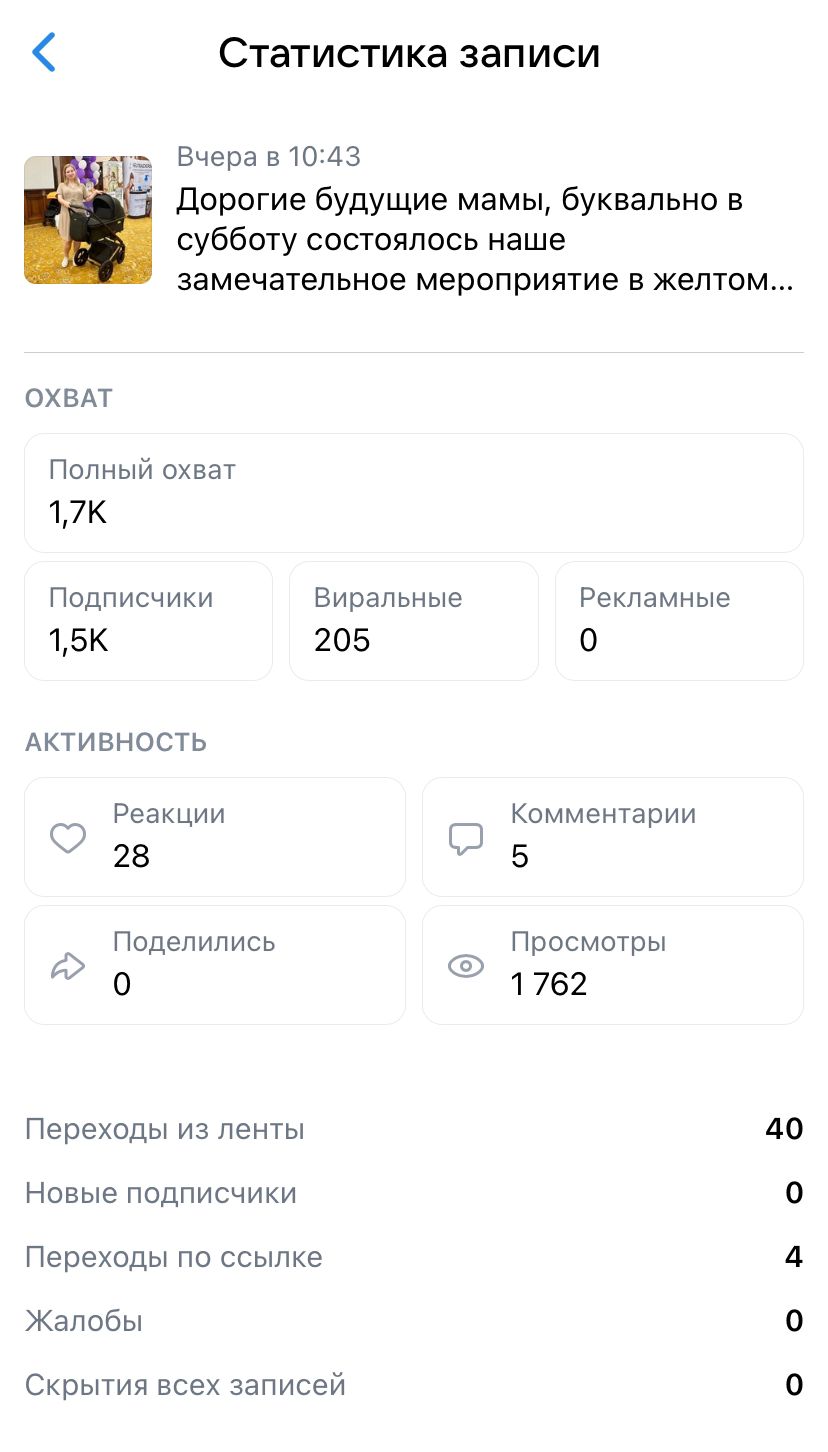This screenshot has height=1452, width=828.
Task: Select the Подписчики reach card
Action: point(148,620)
